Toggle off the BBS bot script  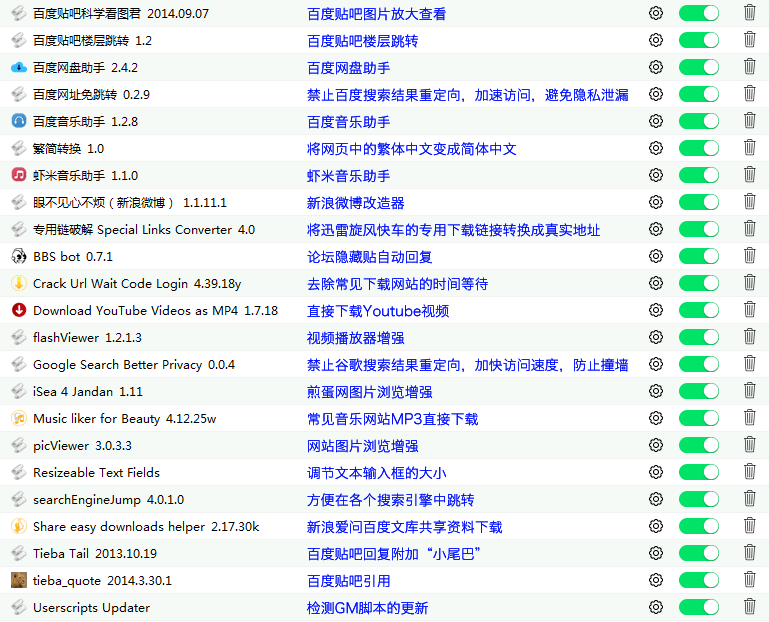[x=699, y=256]
